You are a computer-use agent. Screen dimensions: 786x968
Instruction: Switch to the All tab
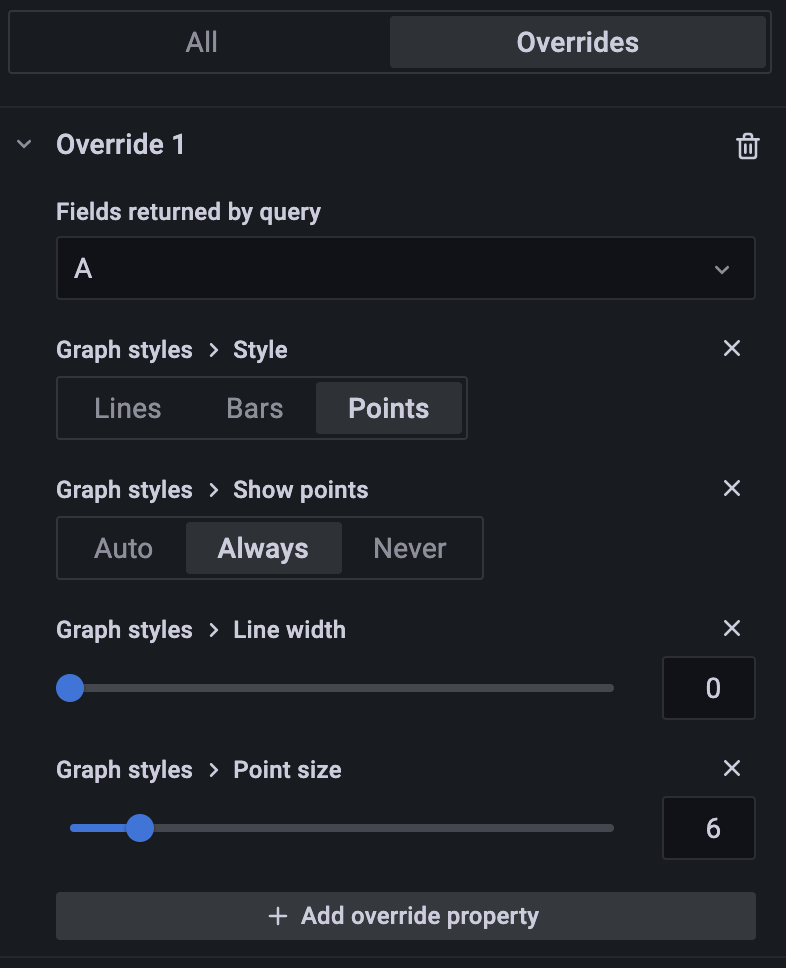201,42
